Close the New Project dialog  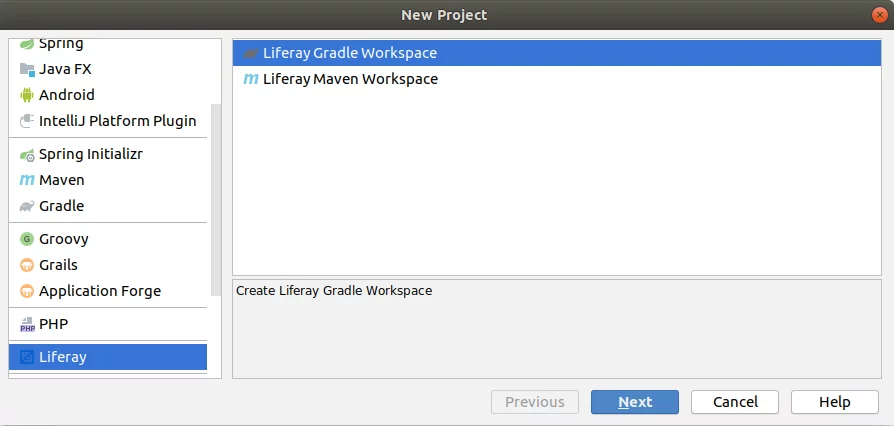880,15
